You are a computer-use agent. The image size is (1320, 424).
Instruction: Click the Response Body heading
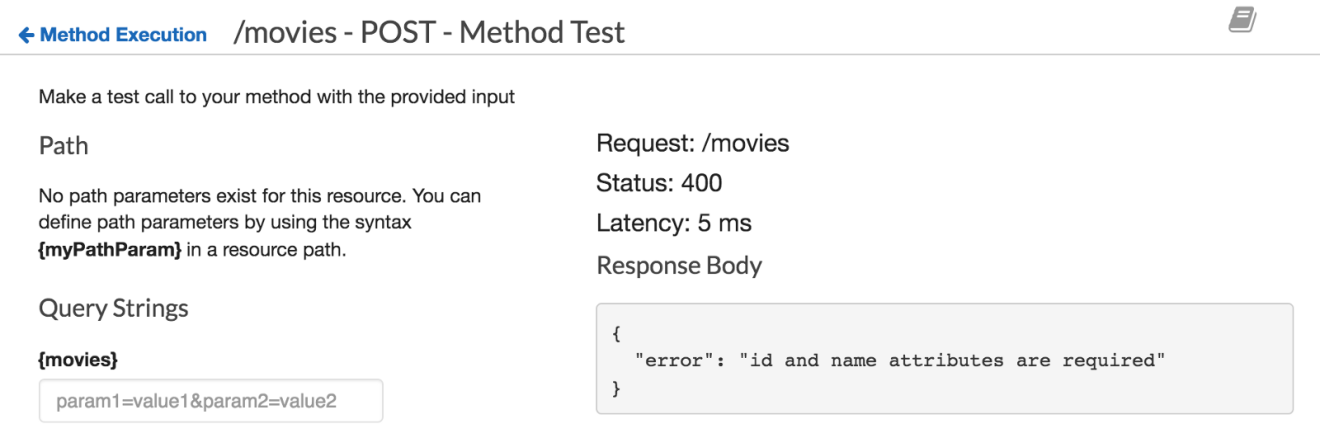679,266
